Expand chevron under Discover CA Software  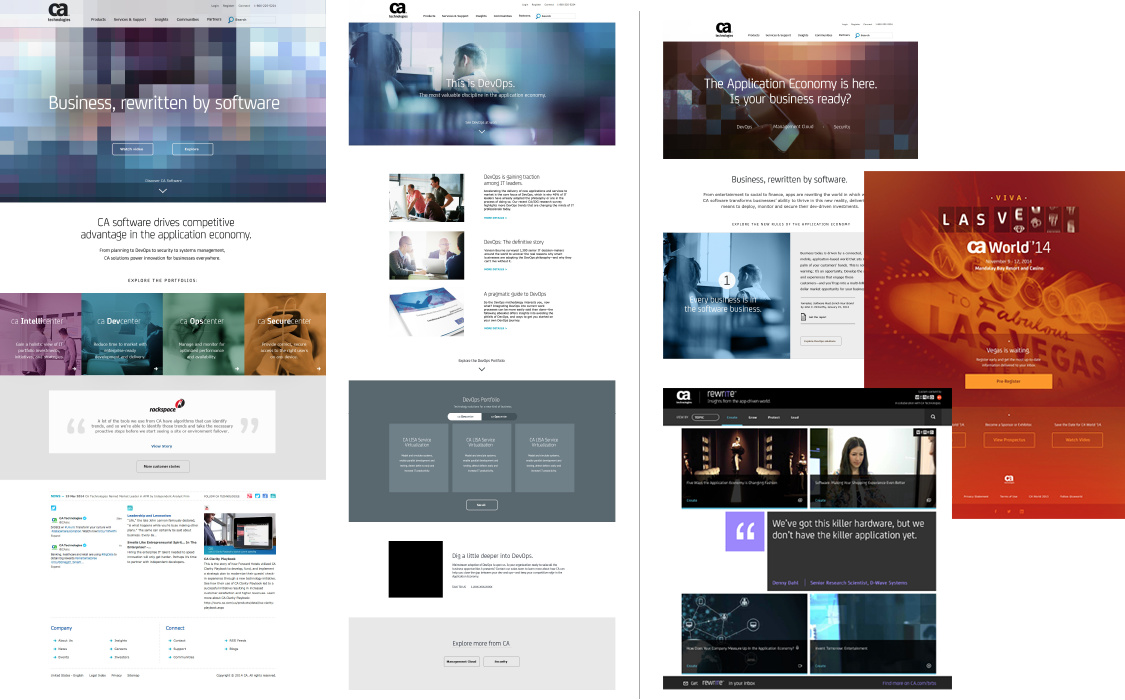pyautogui.click(x=163, y=191)
